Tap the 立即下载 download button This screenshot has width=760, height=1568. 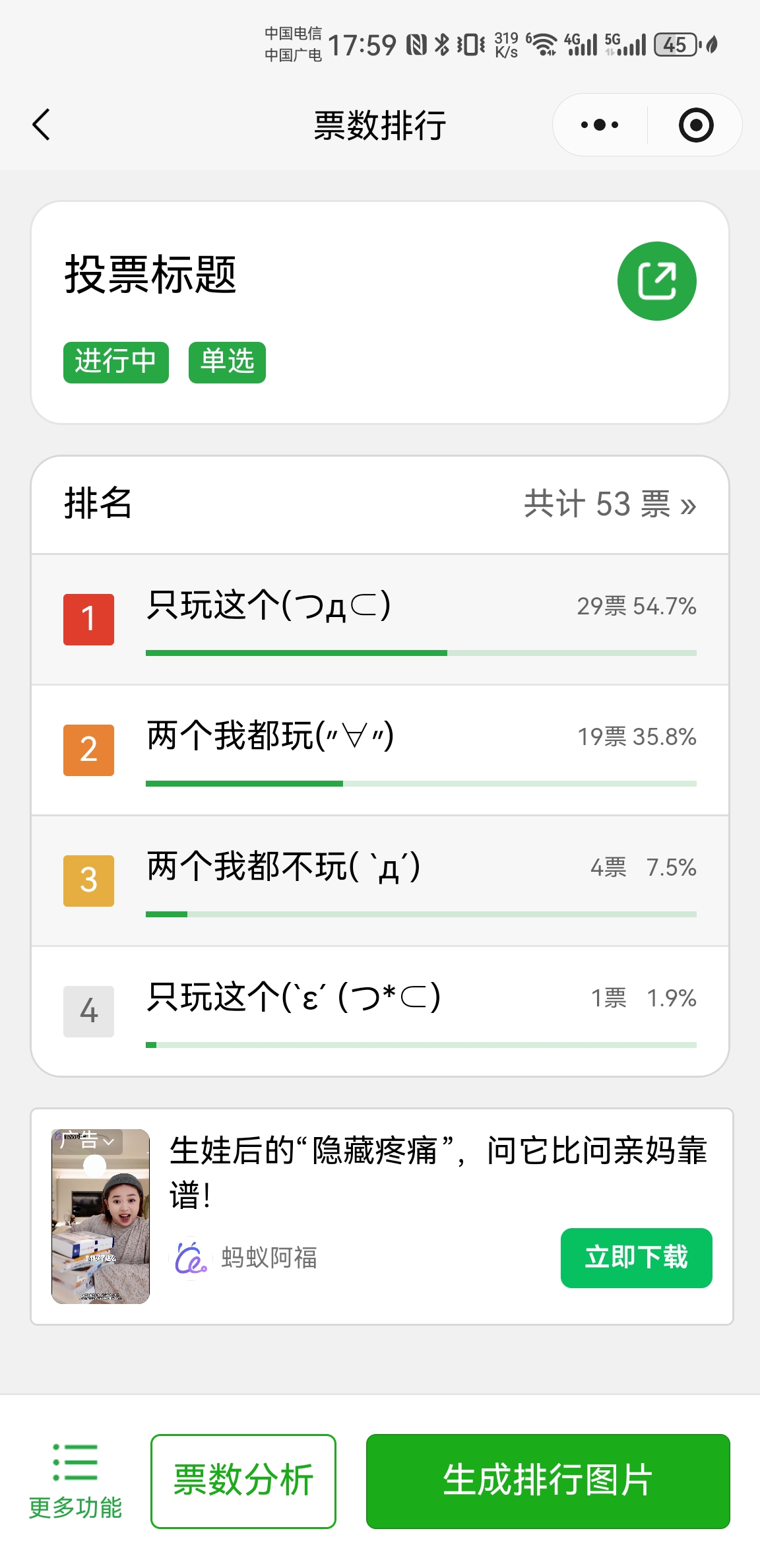(x=636, y=1258)
